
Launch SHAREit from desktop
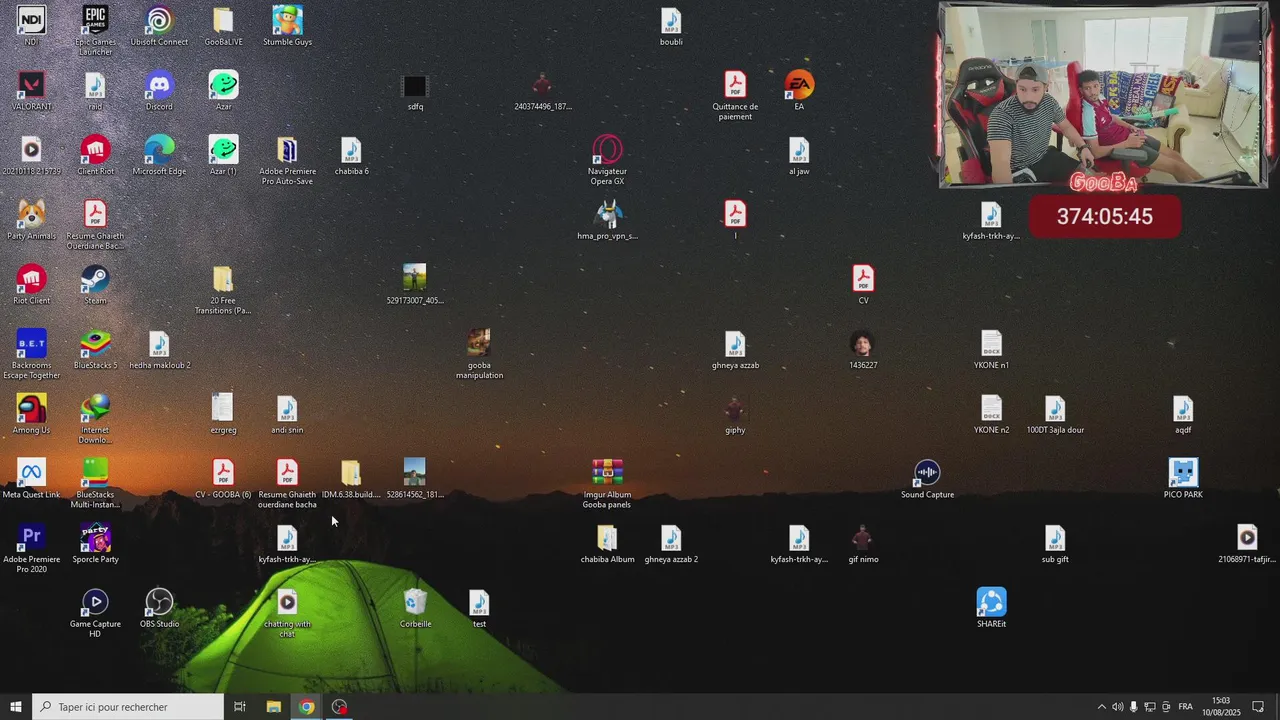click(991, 604)
